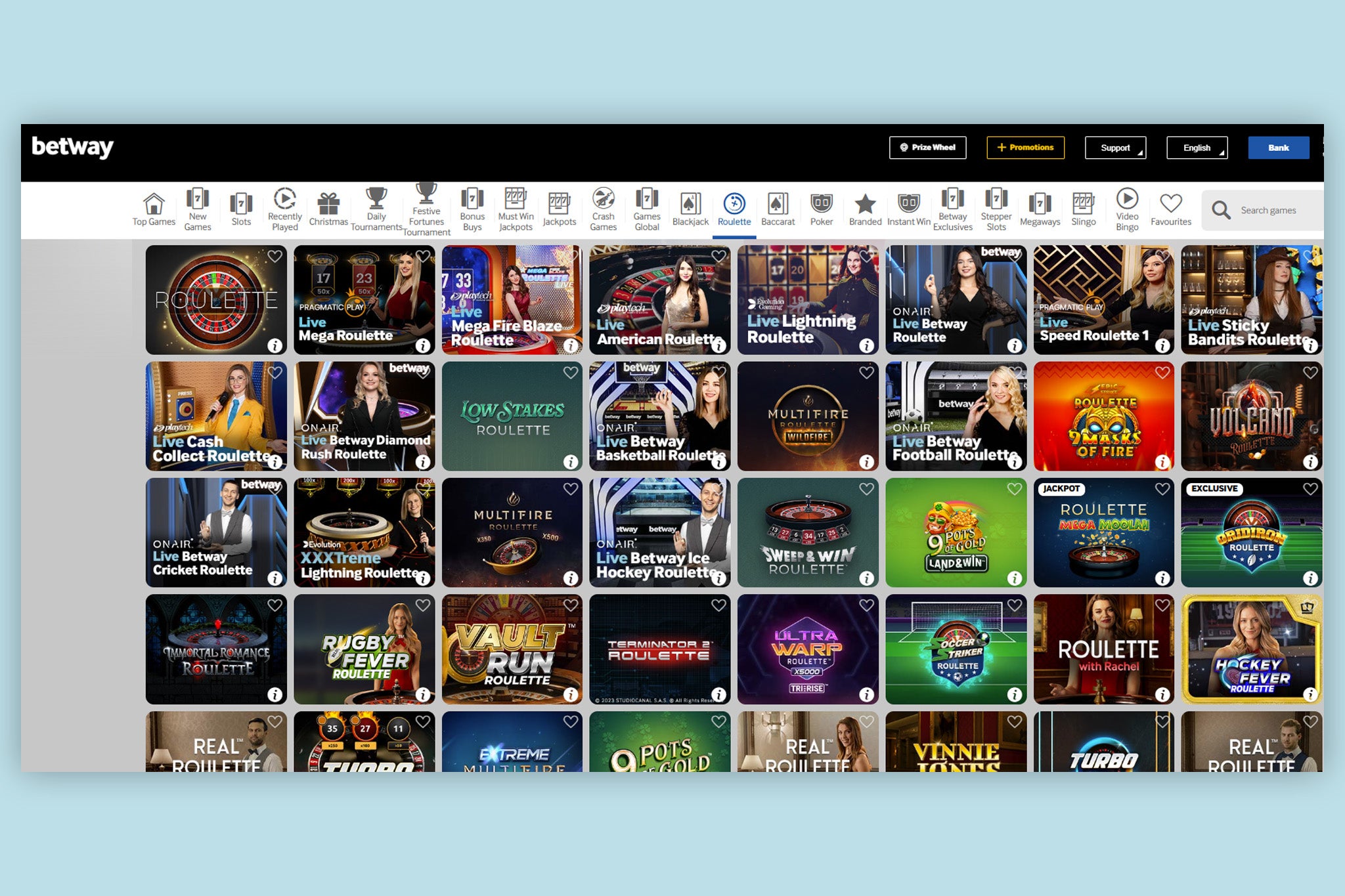Open the Crash Games category
1345x896 pixels.
(x=603, y=210)
